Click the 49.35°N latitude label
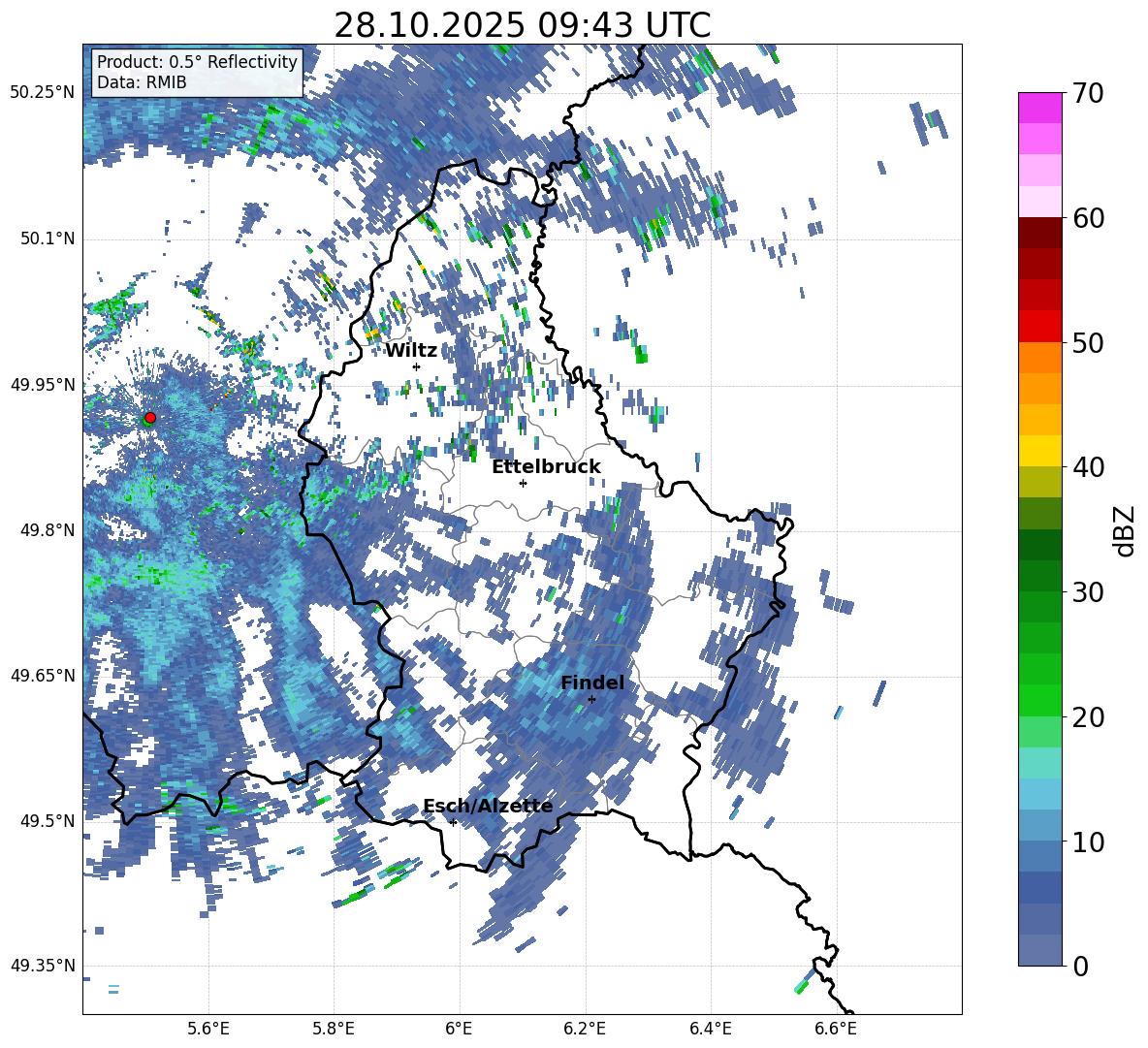This screenshot has width=1148, height=1048. tap(43, 966)
